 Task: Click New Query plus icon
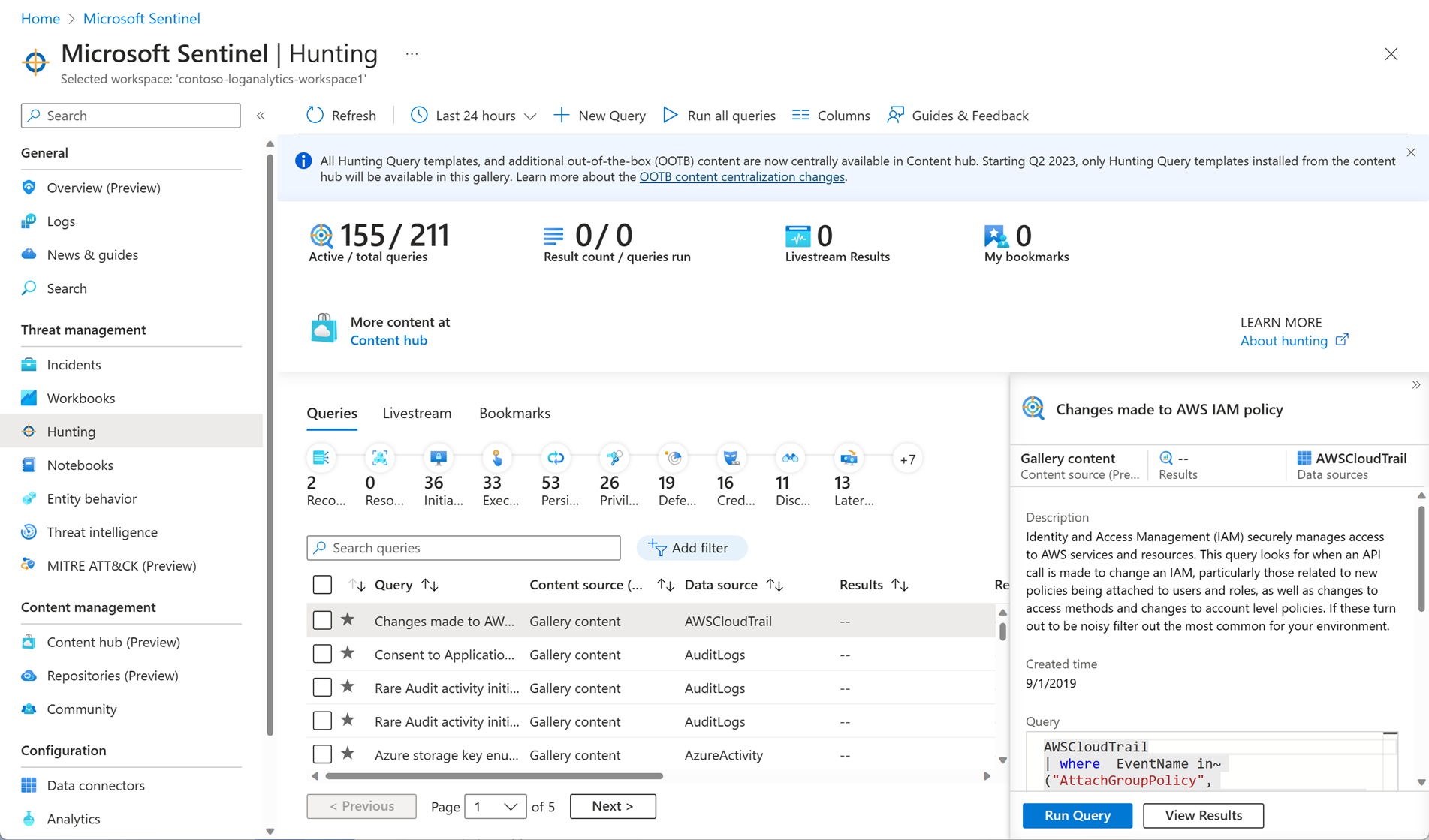click(x=561, y=115)
